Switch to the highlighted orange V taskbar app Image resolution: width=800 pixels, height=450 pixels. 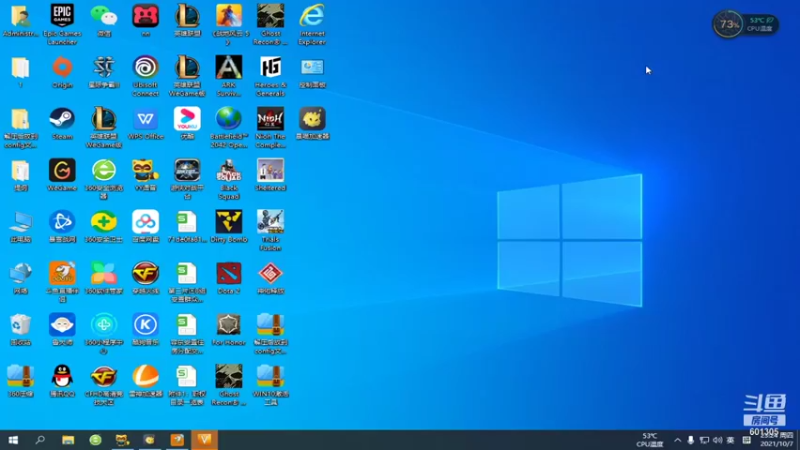[205, 440]
